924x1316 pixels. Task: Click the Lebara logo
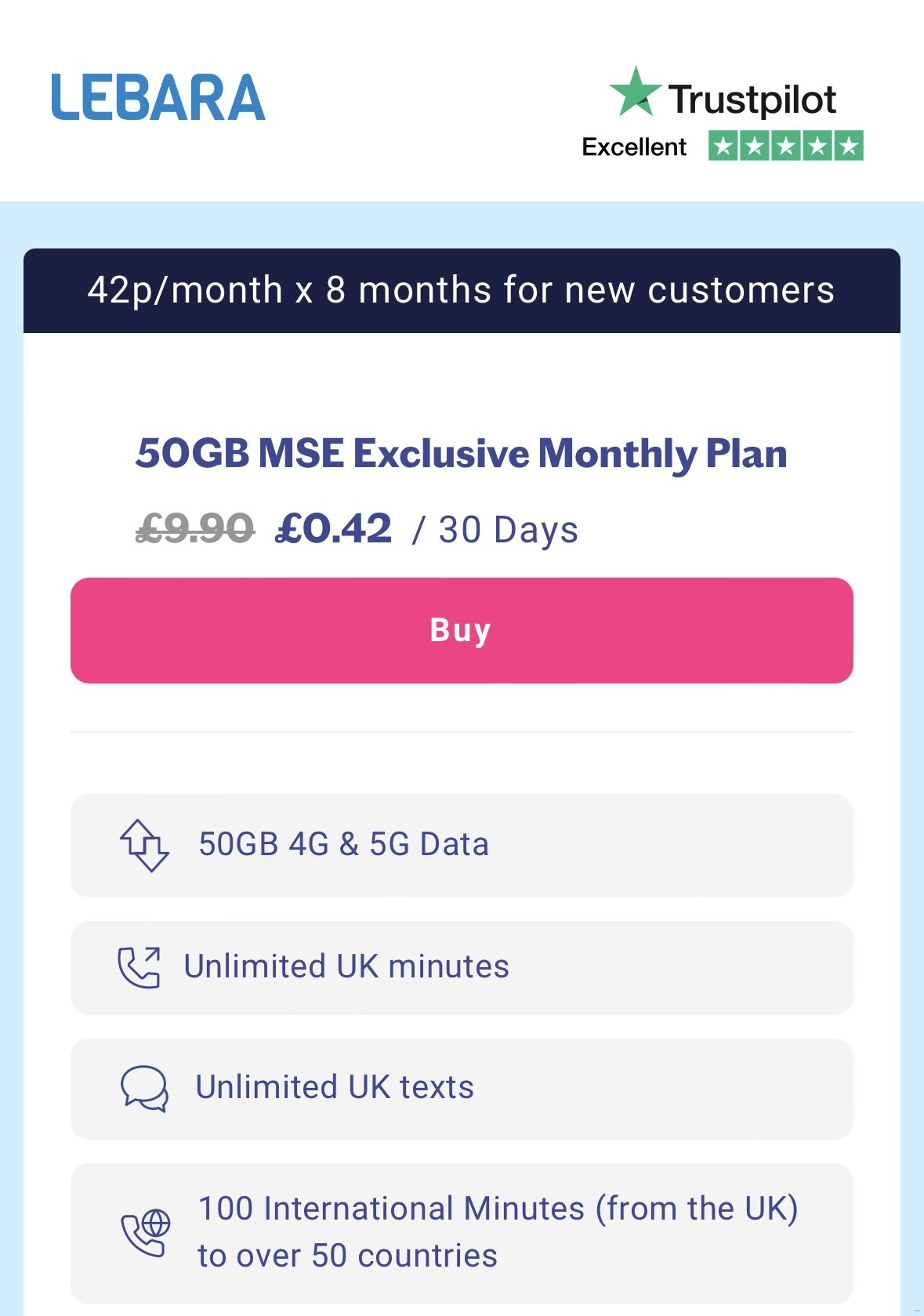point(158,98)
